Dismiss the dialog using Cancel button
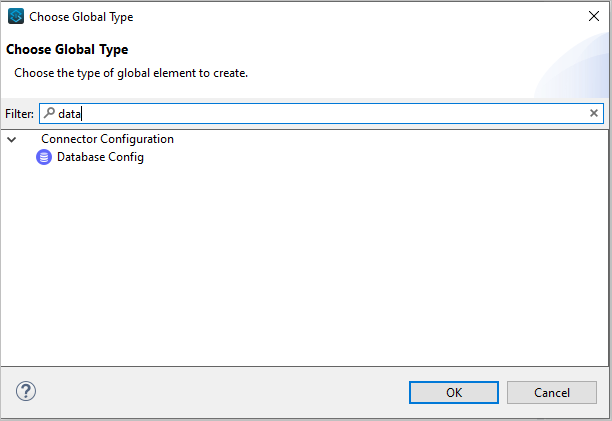The width and height of the screenshot is (612, 421). (x=552, y=393)
